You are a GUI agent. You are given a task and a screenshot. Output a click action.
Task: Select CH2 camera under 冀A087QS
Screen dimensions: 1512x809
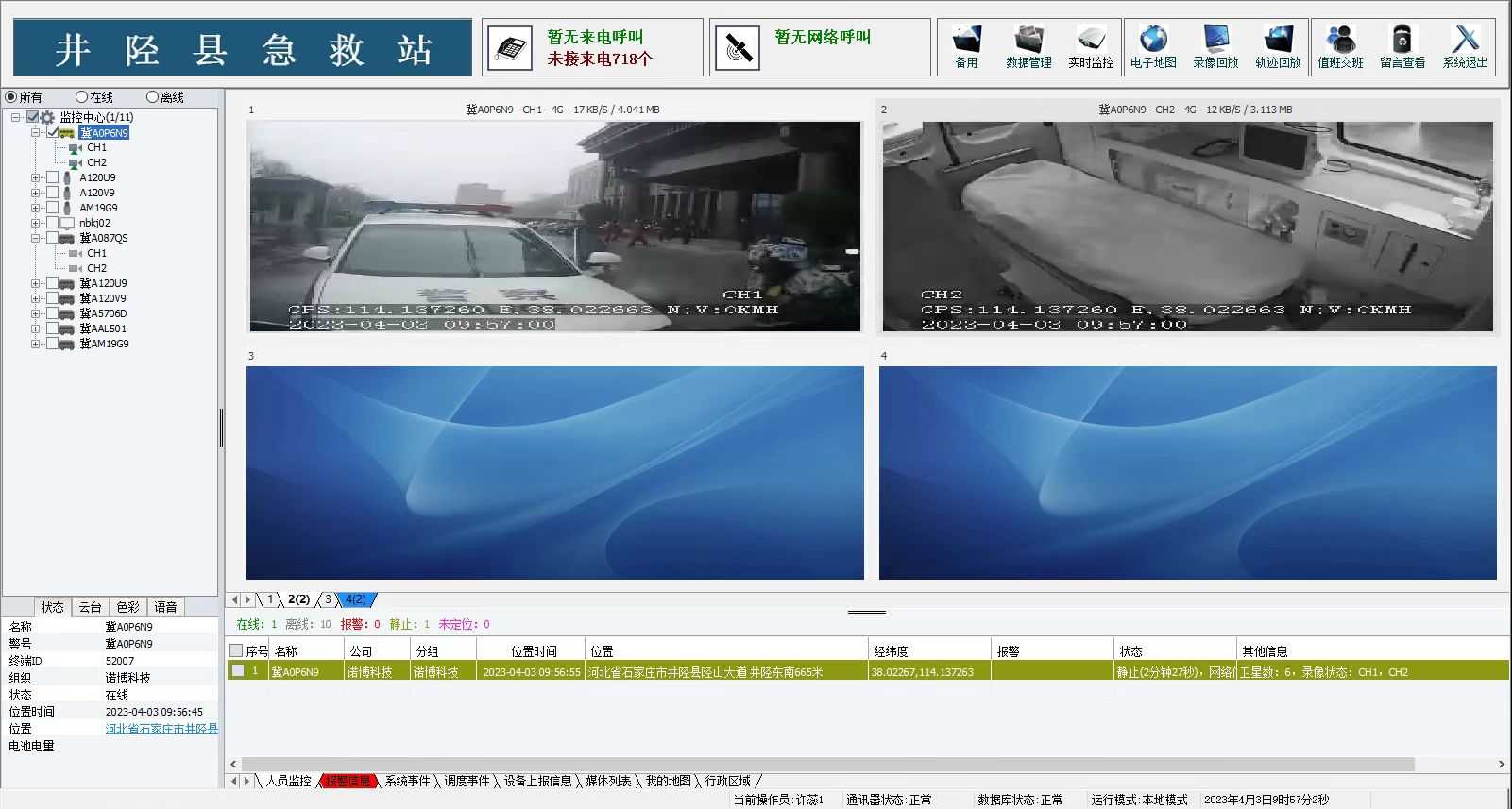click(x=89, y=269)
